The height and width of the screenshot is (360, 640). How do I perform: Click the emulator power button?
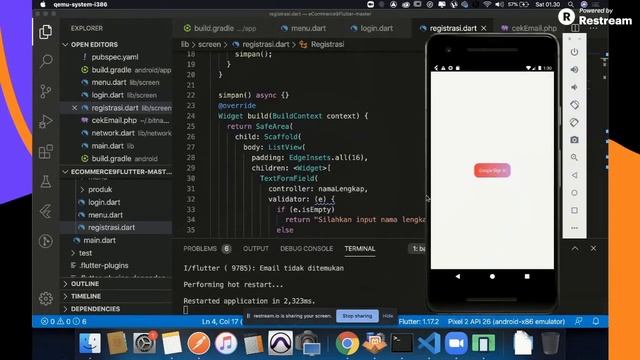point(574,52)
